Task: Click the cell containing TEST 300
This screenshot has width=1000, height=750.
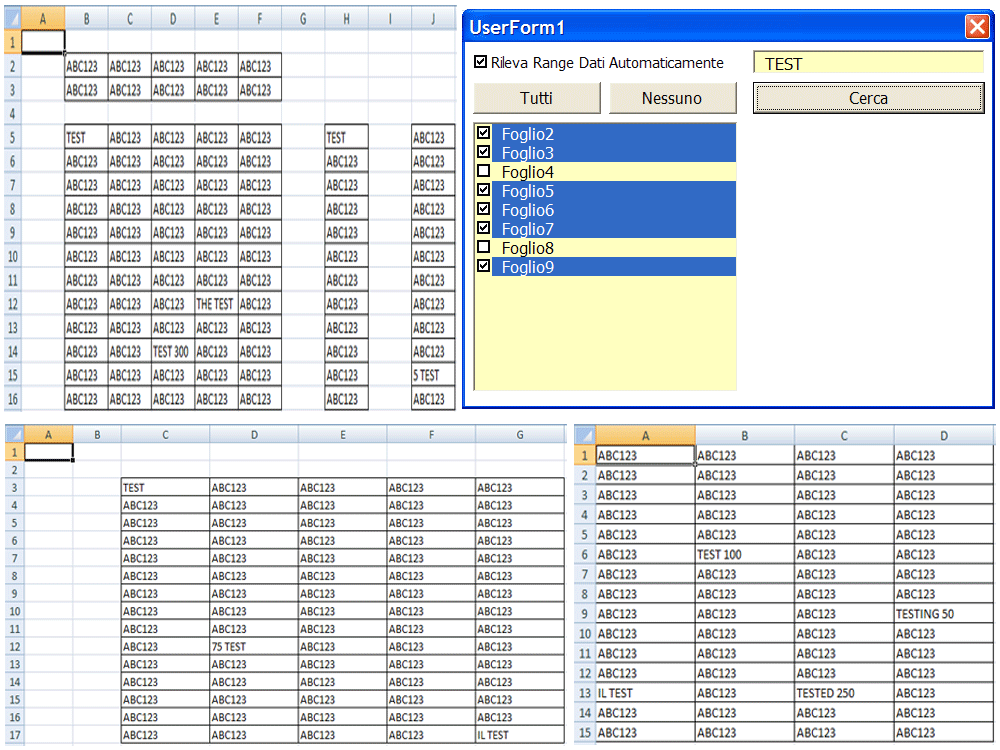Action: pos(172,352)
